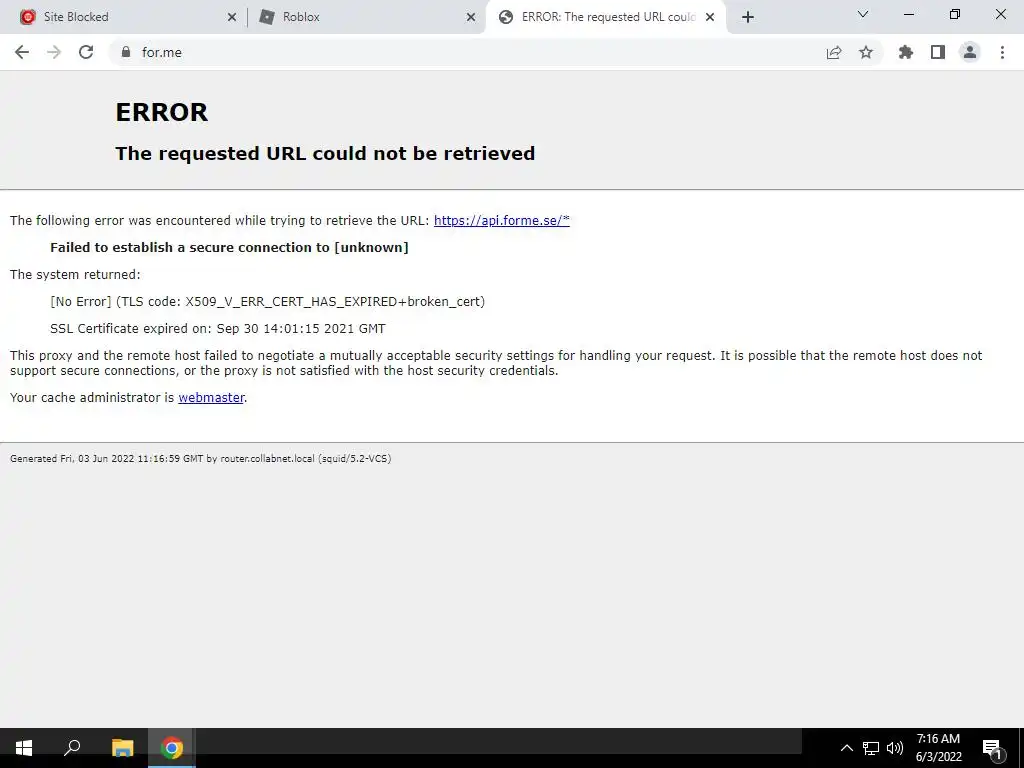Expand the tab search chevron
Viewport: 1024px width, 768px height.
pos(863,14)
